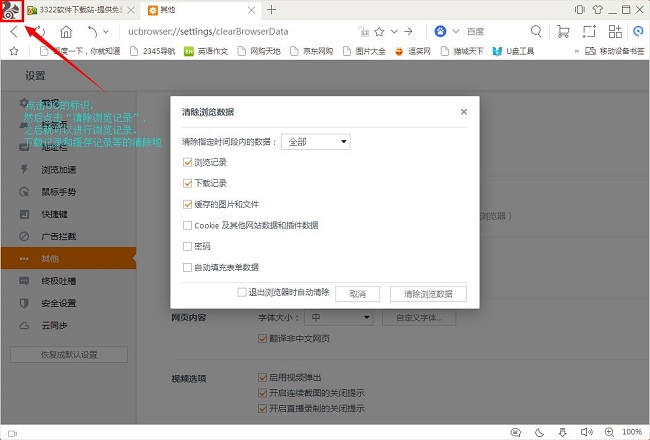Uncheck the 下载记录 checkbox

[187, 183]
